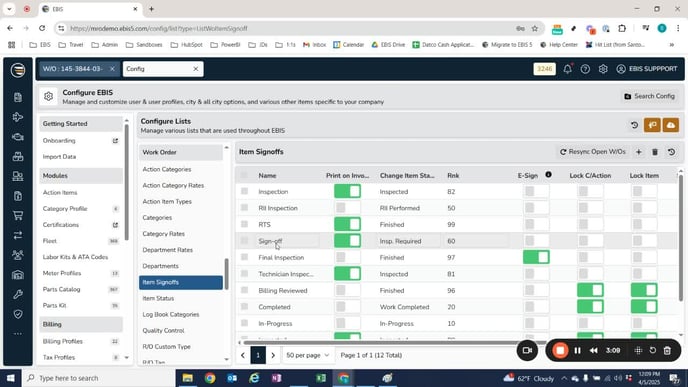Open Parts Catalog module
This screenshot has height=387, width=688.
[x=61, y=289]
